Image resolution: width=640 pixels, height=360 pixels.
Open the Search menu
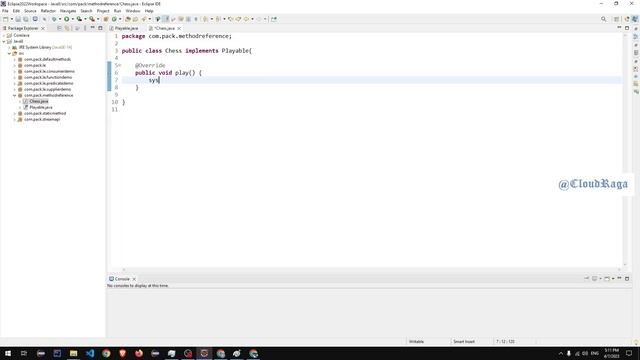click(86, 11)
